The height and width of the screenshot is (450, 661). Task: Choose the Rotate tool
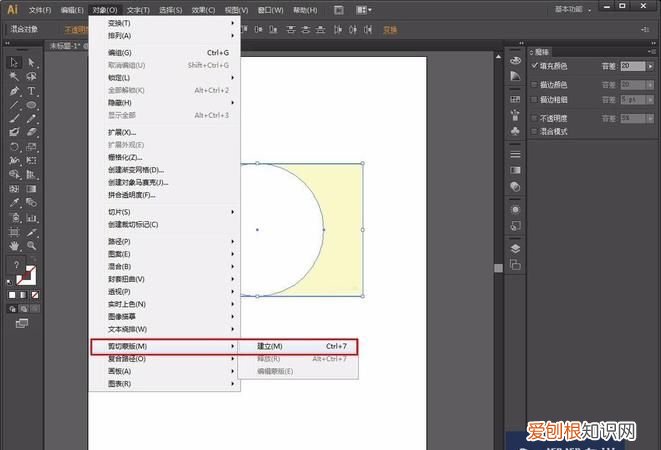(x=14, y=147)
